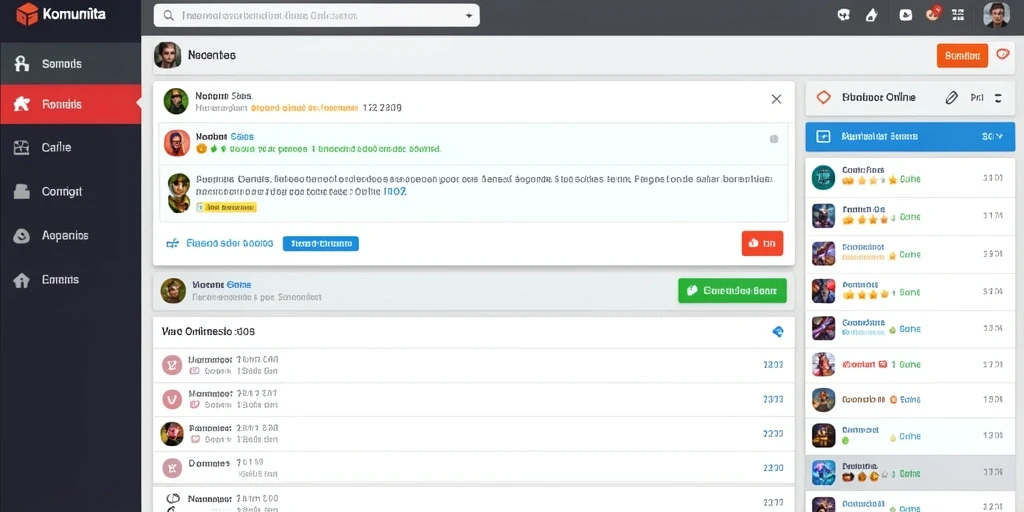
Task: Click the Calle sidebar icon
Action: pyautogui.click(x=22, y=148)
